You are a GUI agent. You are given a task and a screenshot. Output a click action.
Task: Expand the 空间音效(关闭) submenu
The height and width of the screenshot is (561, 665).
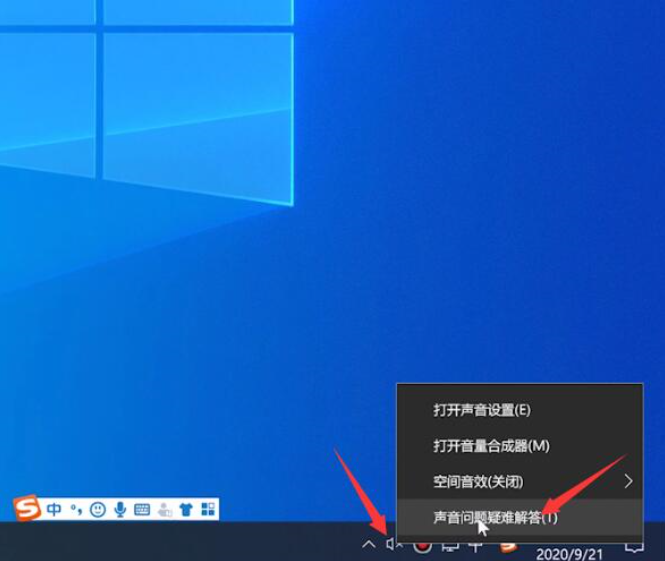point(520,481)
